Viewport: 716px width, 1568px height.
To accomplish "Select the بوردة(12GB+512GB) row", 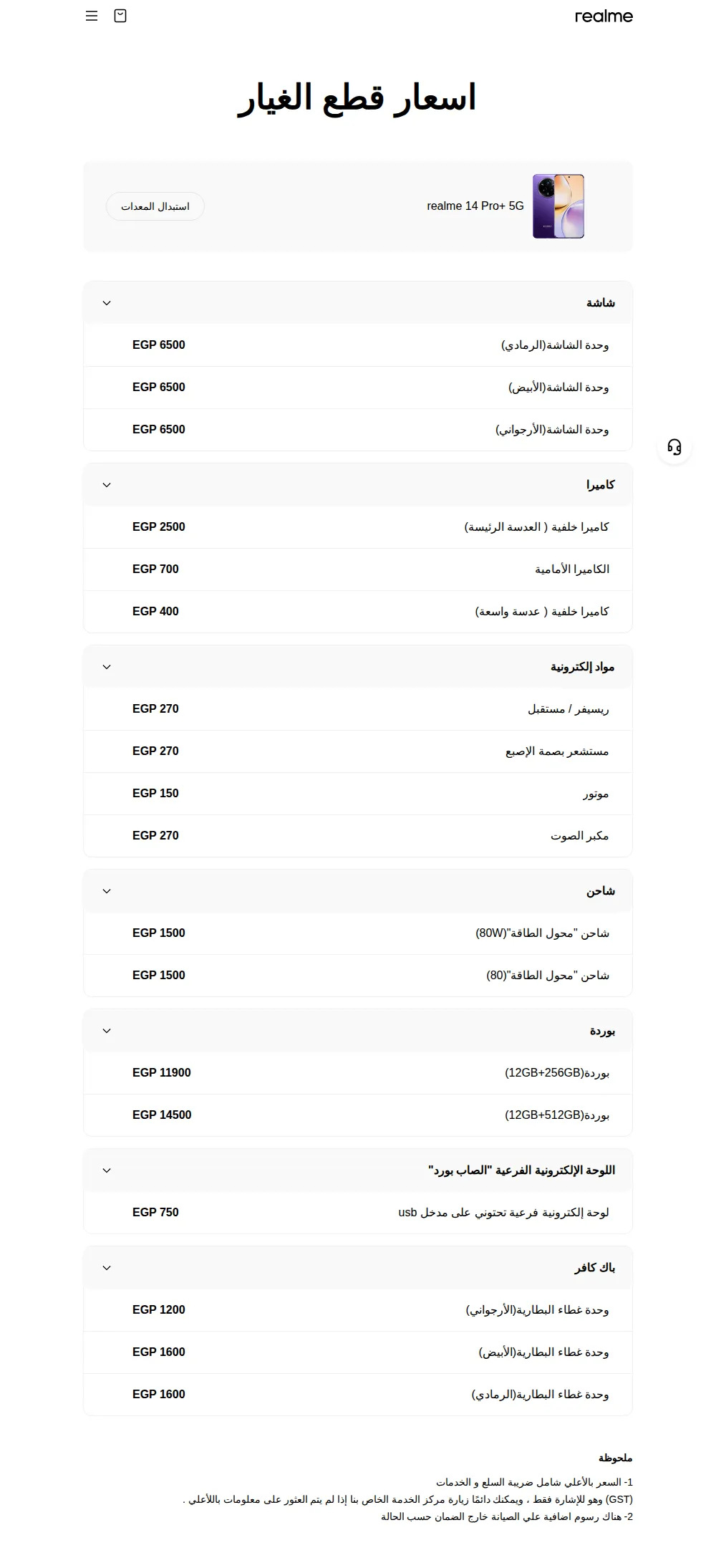I will pyautogui.click(x=358, y=1115).
